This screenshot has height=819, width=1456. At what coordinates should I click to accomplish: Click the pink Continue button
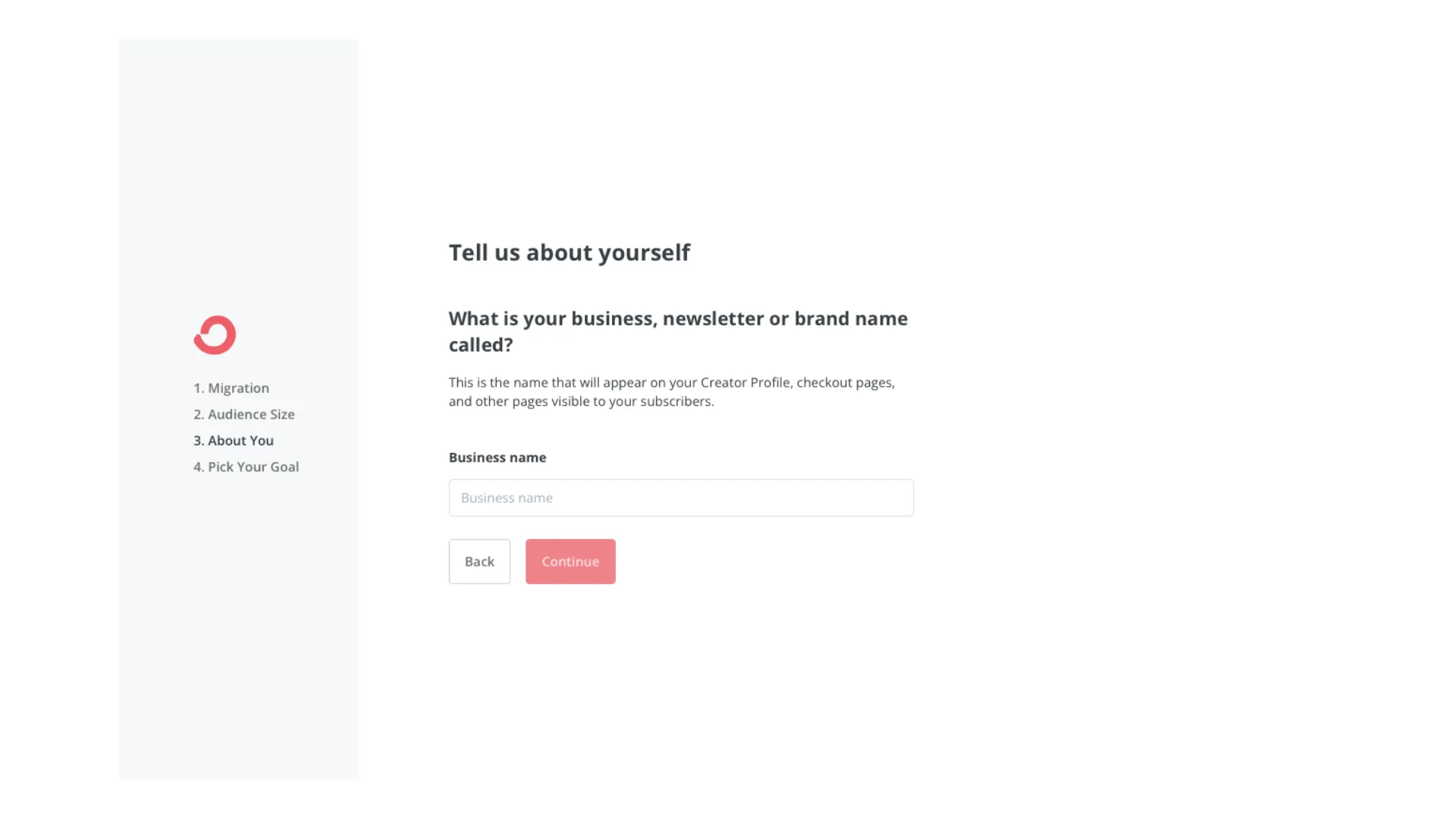(x=570, y=562)
